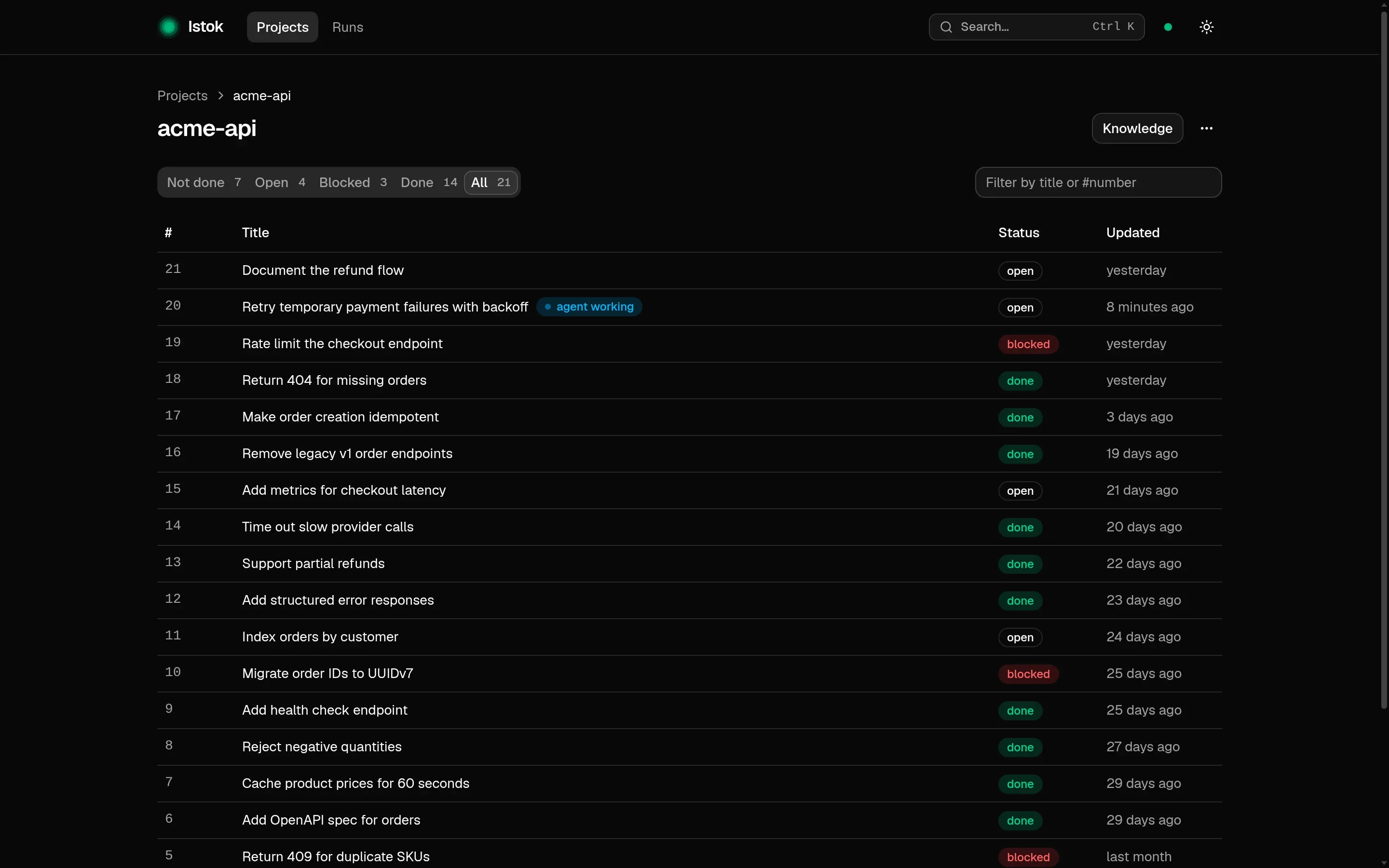This screenshot has width=1389, height=868.
Task: Open Remove legacy v1 order endpoints
Action: pos(347,453)
